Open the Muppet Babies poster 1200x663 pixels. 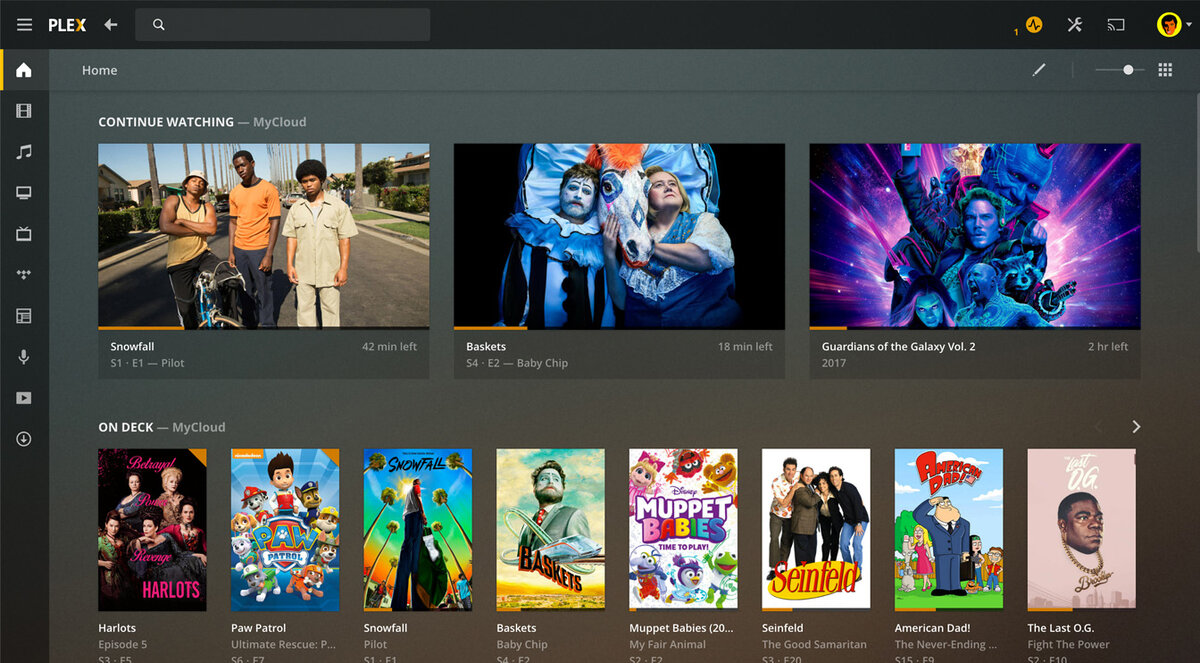[683, 530]
